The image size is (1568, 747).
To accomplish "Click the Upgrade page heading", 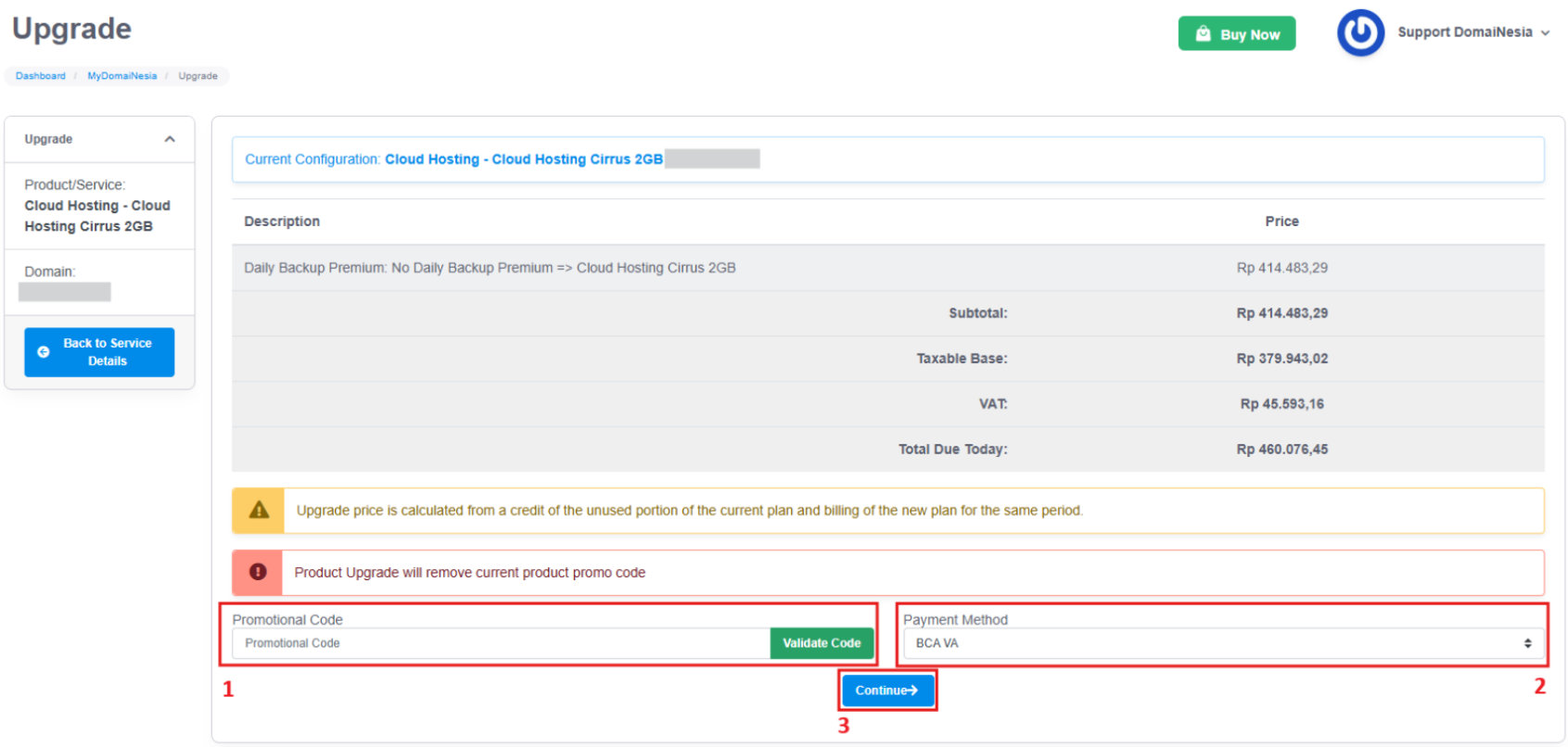I will point(71,29).
